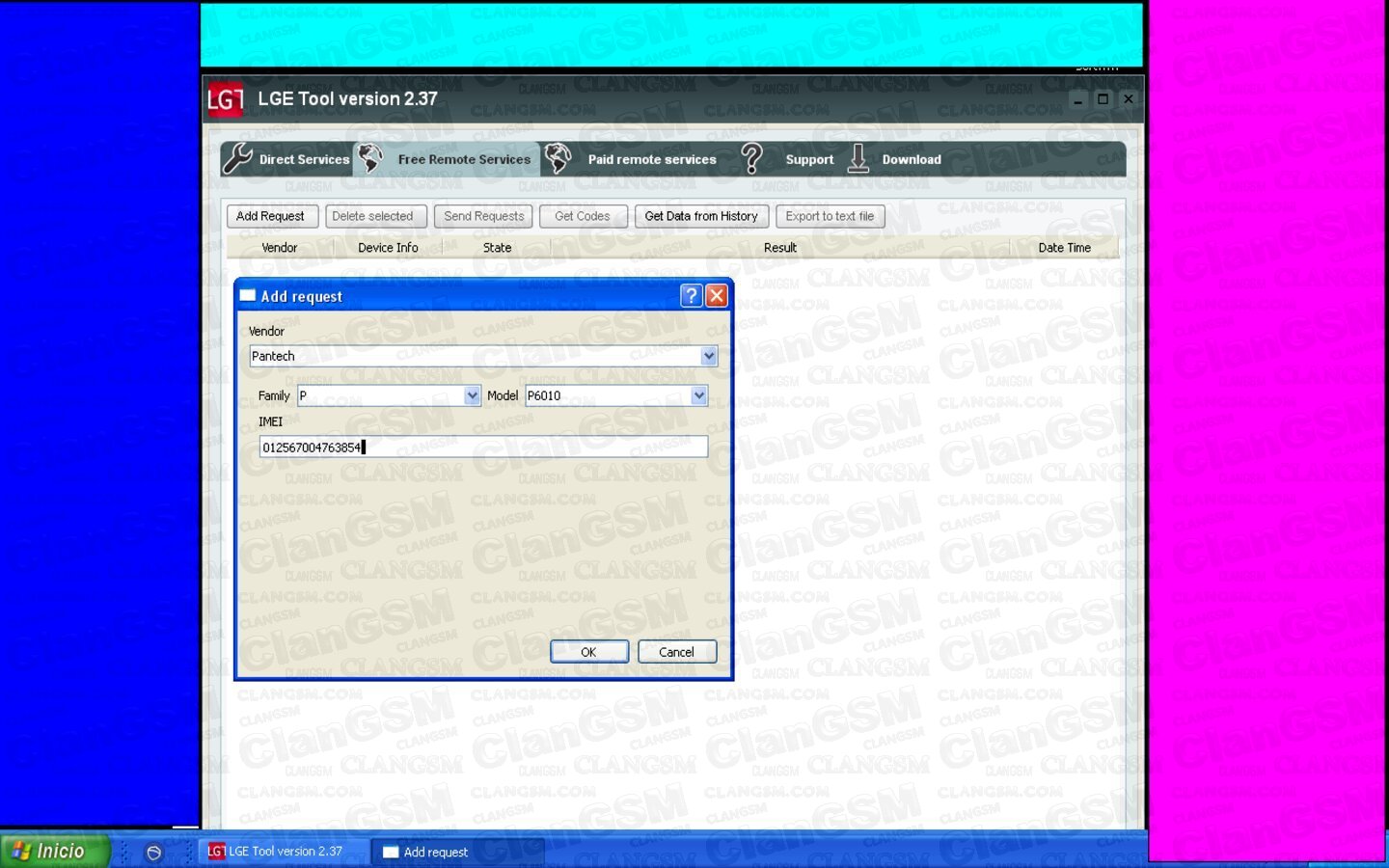Cancel the Add request dialog
Image resolution: width=1389 pixels, height=868 pixels.
tap(676, 652)
